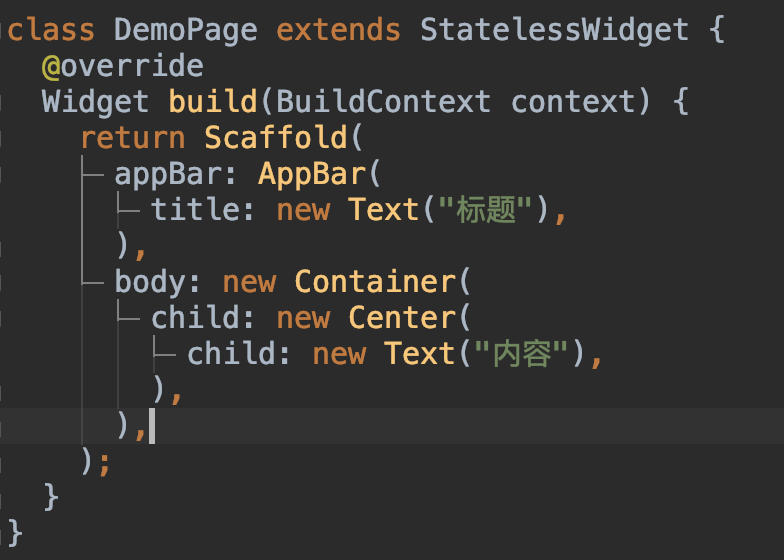Click the "标题" string literal
Image resolution: width=784 pixels, height=560 pixels.
pos(485,209)
